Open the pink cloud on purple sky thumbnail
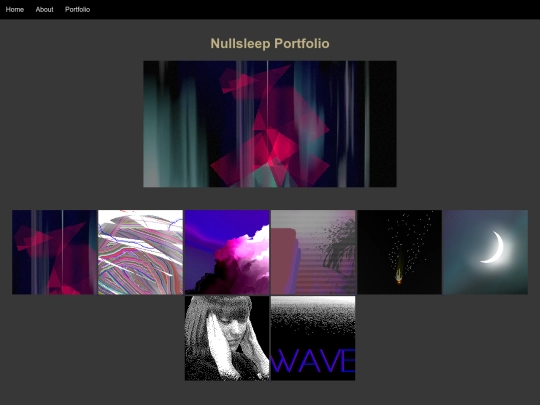 (227, 252)
